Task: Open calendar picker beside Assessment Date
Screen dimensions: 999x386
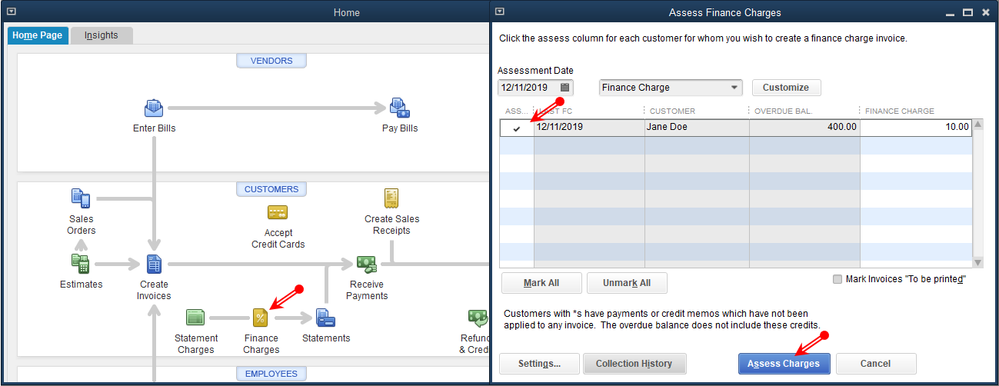Action: pos(565,87)
